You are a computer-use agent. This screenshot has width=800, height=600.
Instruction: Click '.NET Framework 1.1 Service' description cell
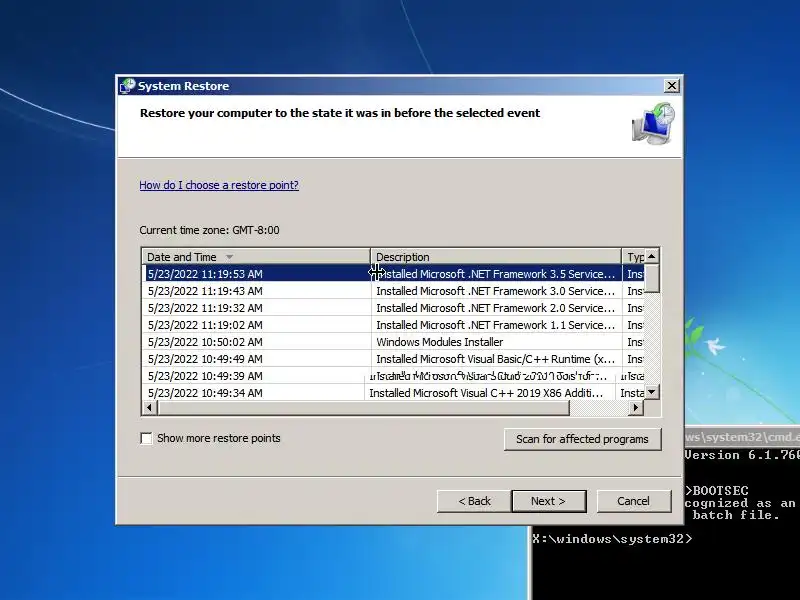click(495, 325)
